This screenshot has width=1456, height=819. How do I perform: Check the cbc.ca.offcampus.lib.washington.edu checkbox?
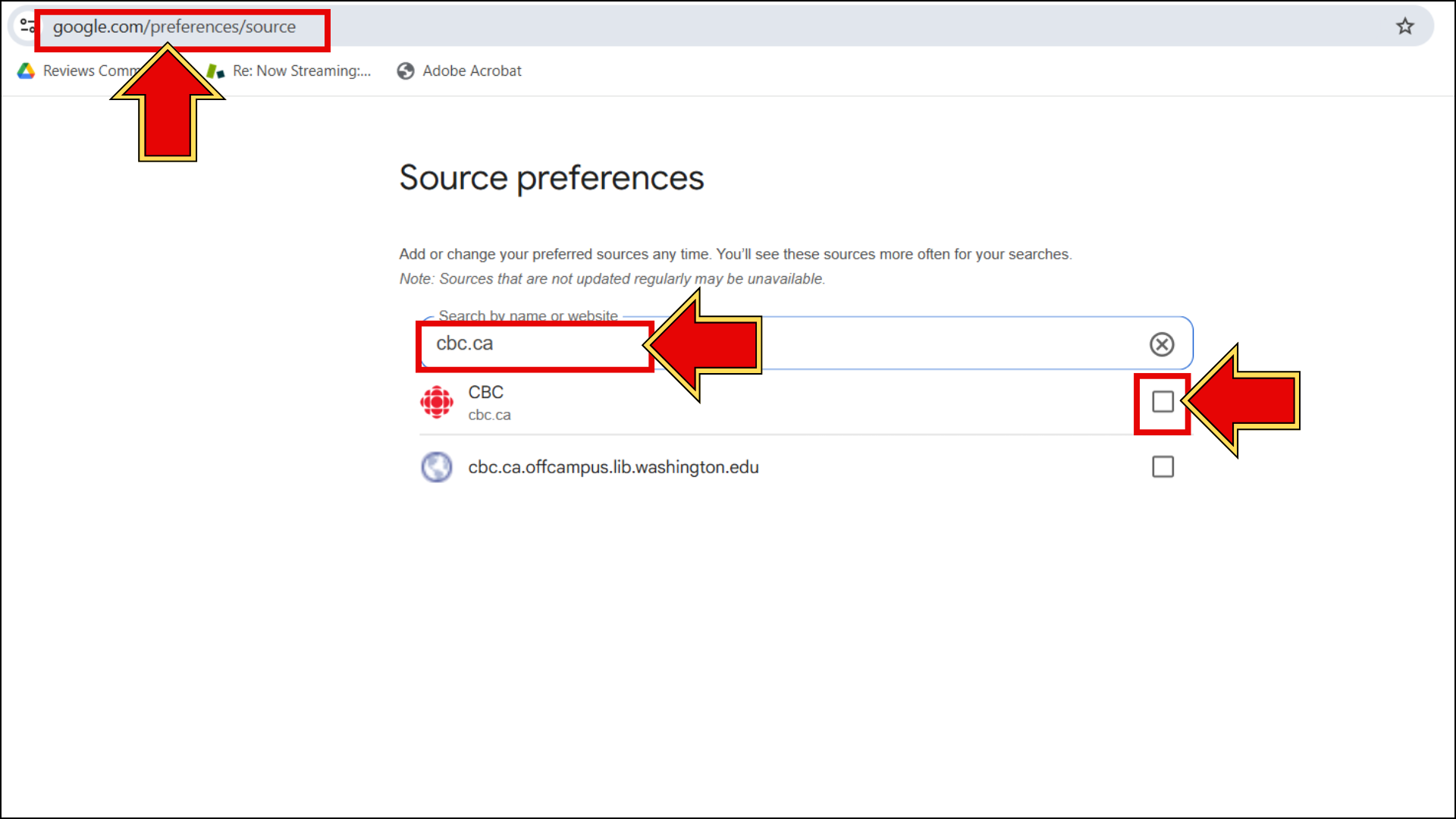[x=1163, y=466]
